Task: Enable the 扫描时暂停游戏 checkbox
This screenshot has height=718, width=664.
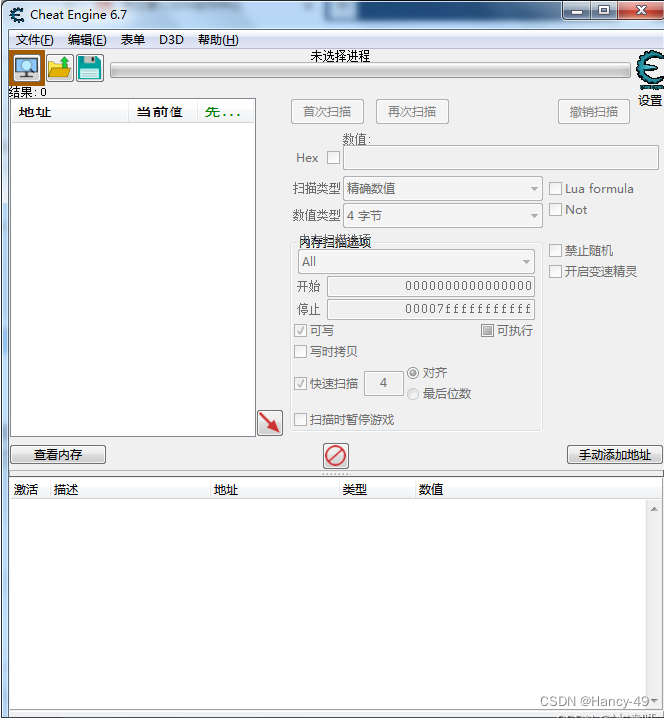Action: (x=300, y=419)
